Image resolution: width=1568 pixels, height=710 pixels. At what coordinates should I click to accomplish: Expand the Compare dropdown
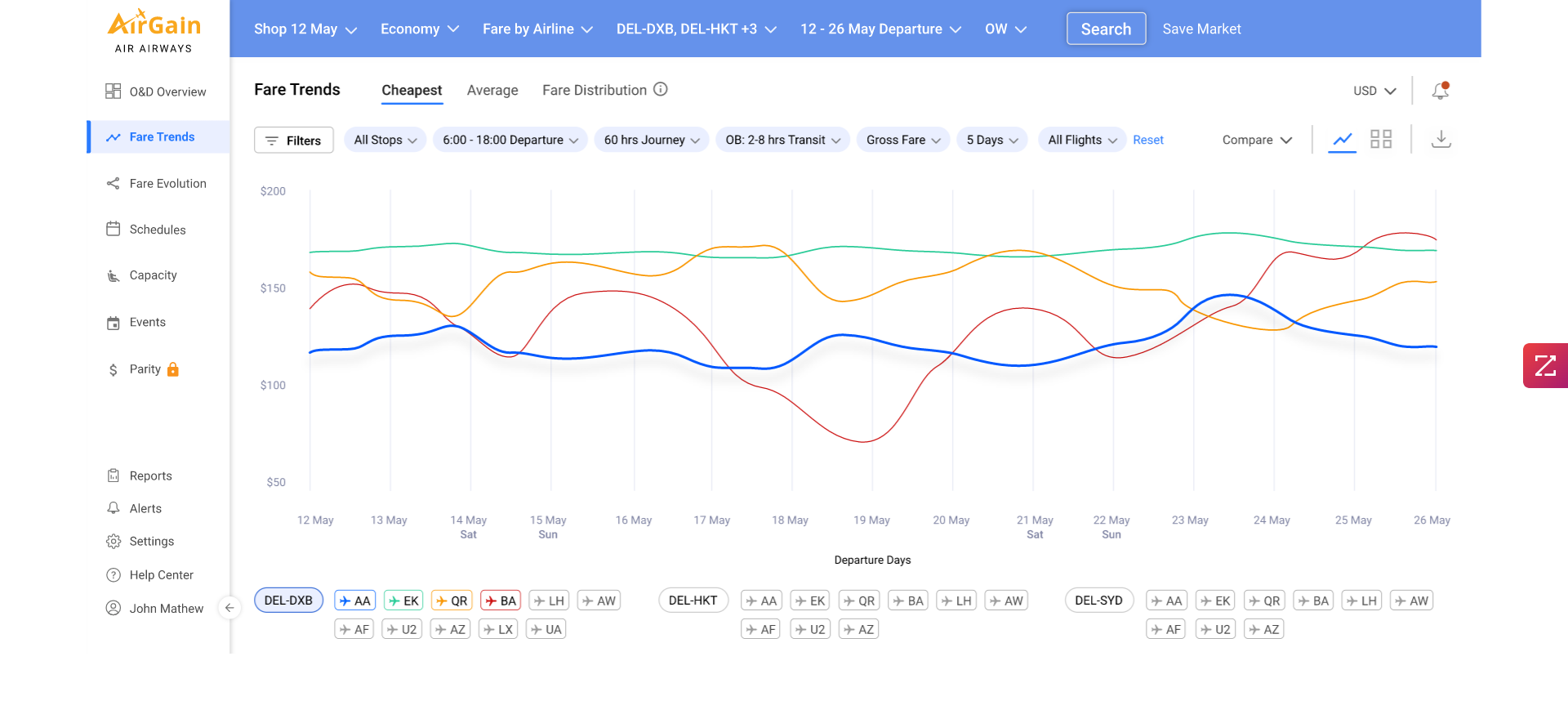click(1256, 140)
